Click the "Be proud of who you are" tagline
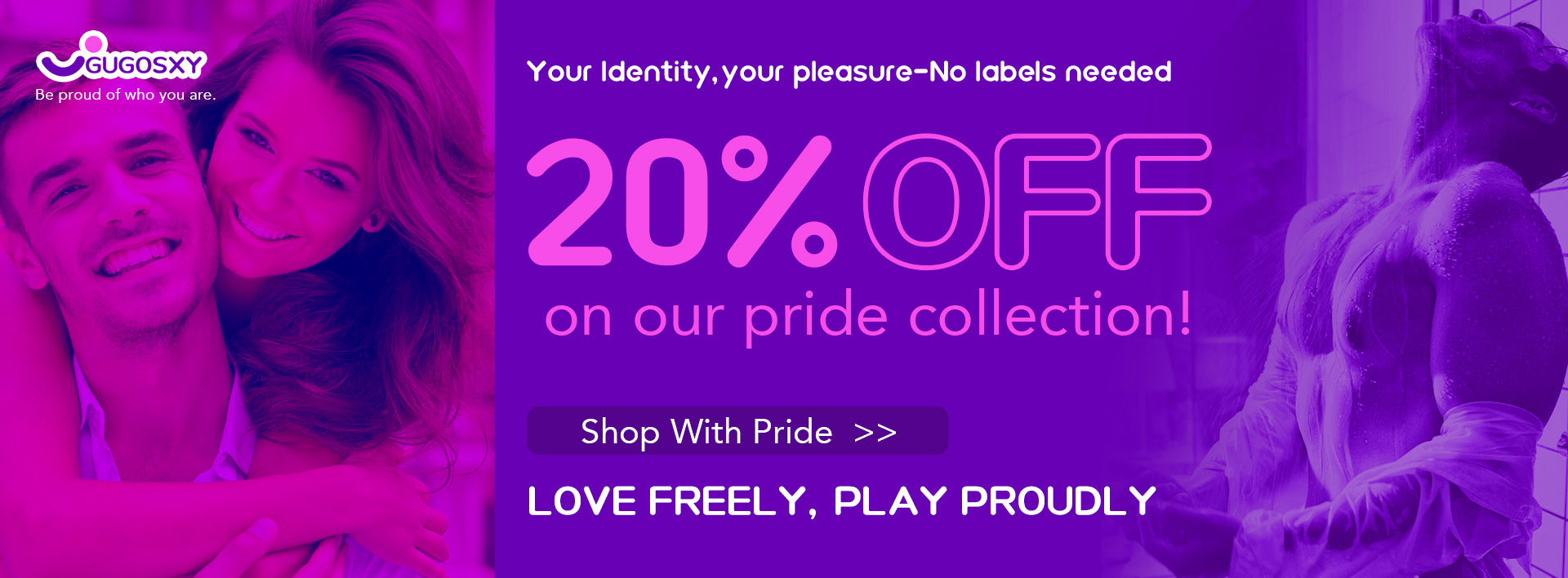This screenshot has width=1568, height=578. click(125, 95)
